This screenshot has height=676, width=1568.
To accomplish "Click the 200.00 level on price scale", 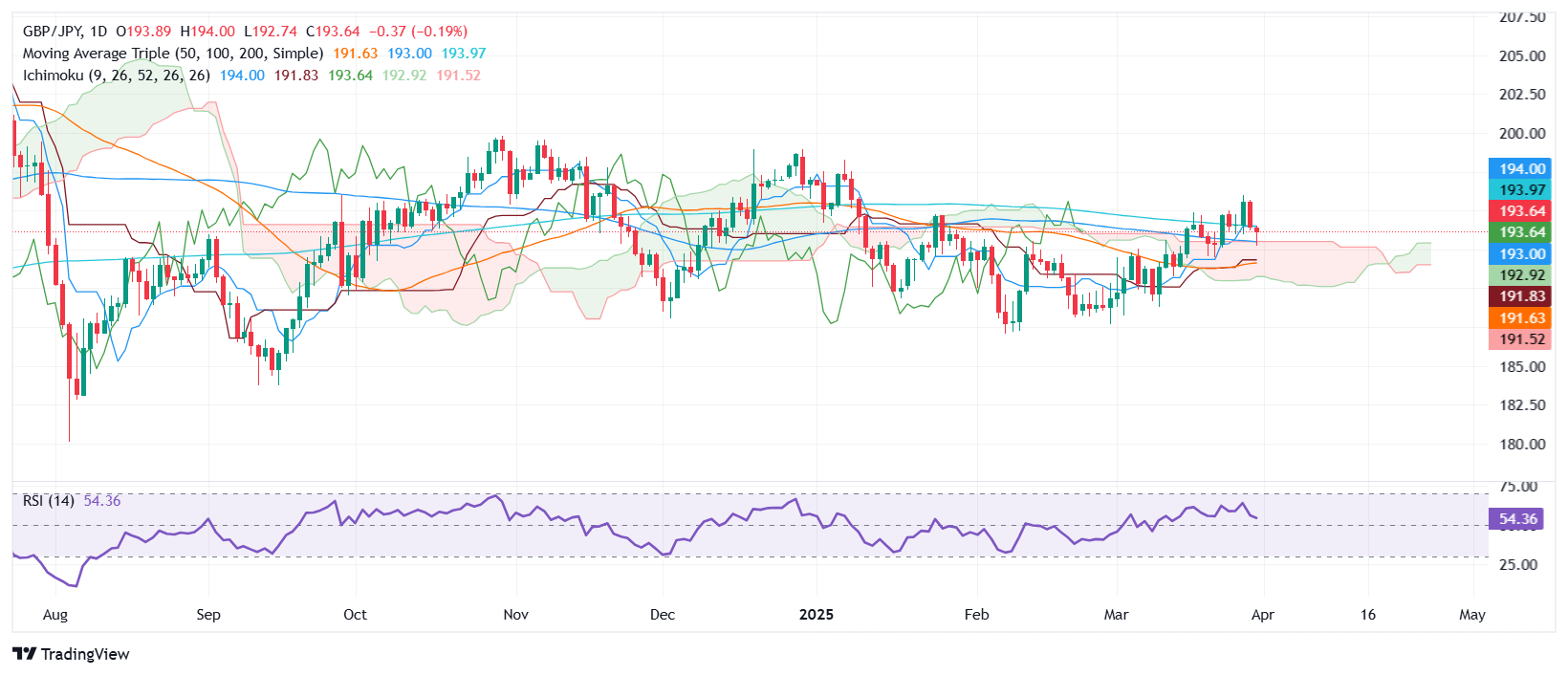I will coord(1522,134).
